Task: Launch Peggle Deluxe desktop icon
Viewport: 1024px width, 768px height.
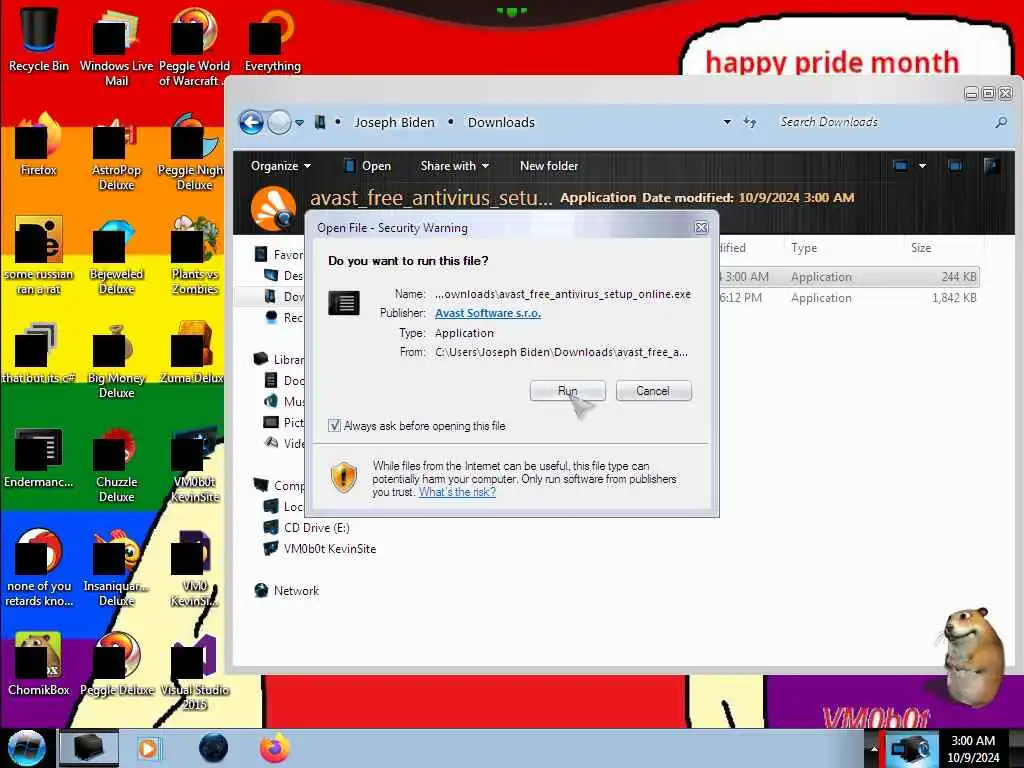Action: tap(116, 664)
